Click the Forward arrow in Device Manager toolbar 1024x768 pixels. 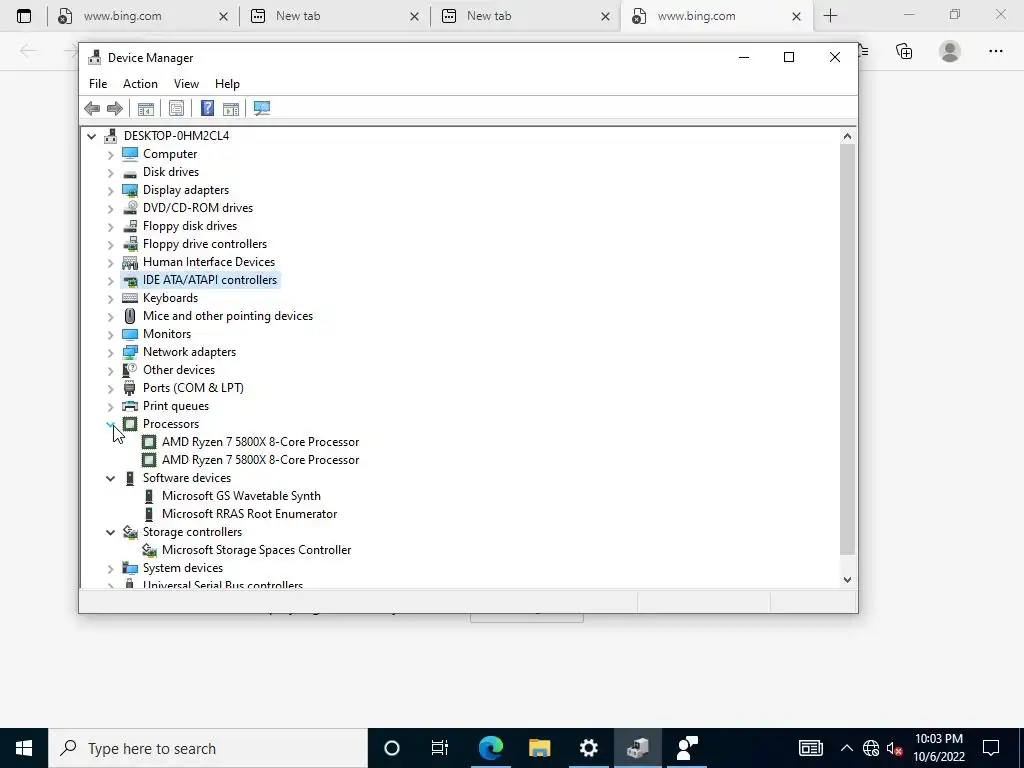click(115, 108)
